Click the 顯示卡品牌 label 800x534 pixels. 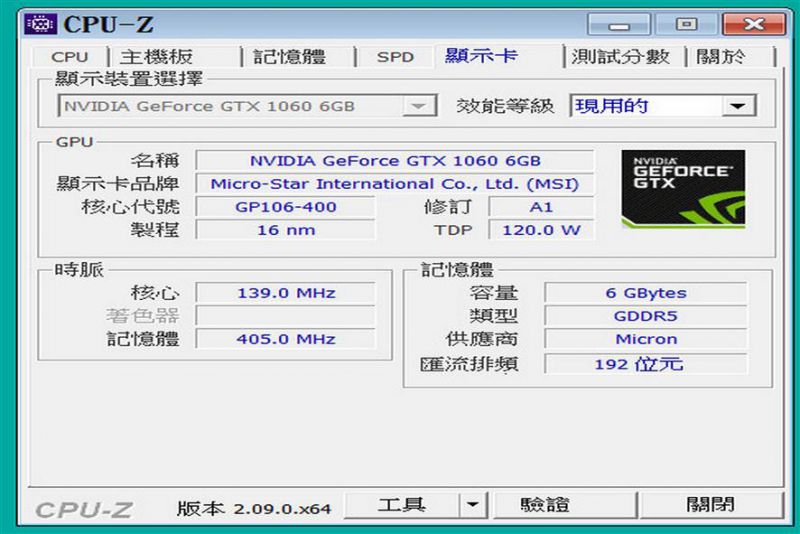(x=118, y=184)
